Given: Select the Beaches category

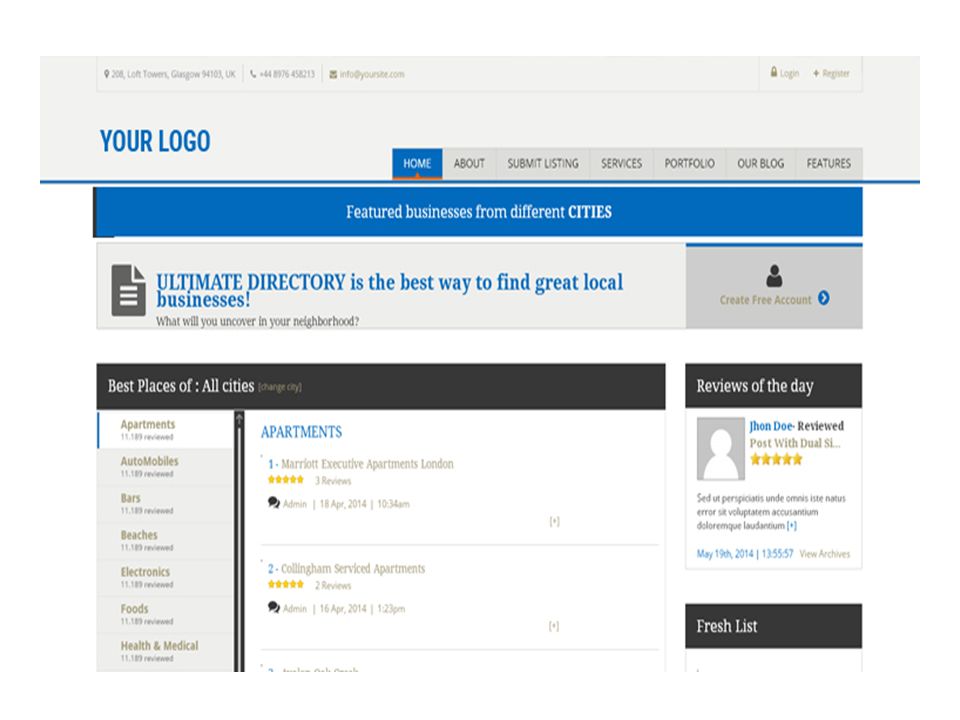Looking at the screenshot, I should point(165,541).
